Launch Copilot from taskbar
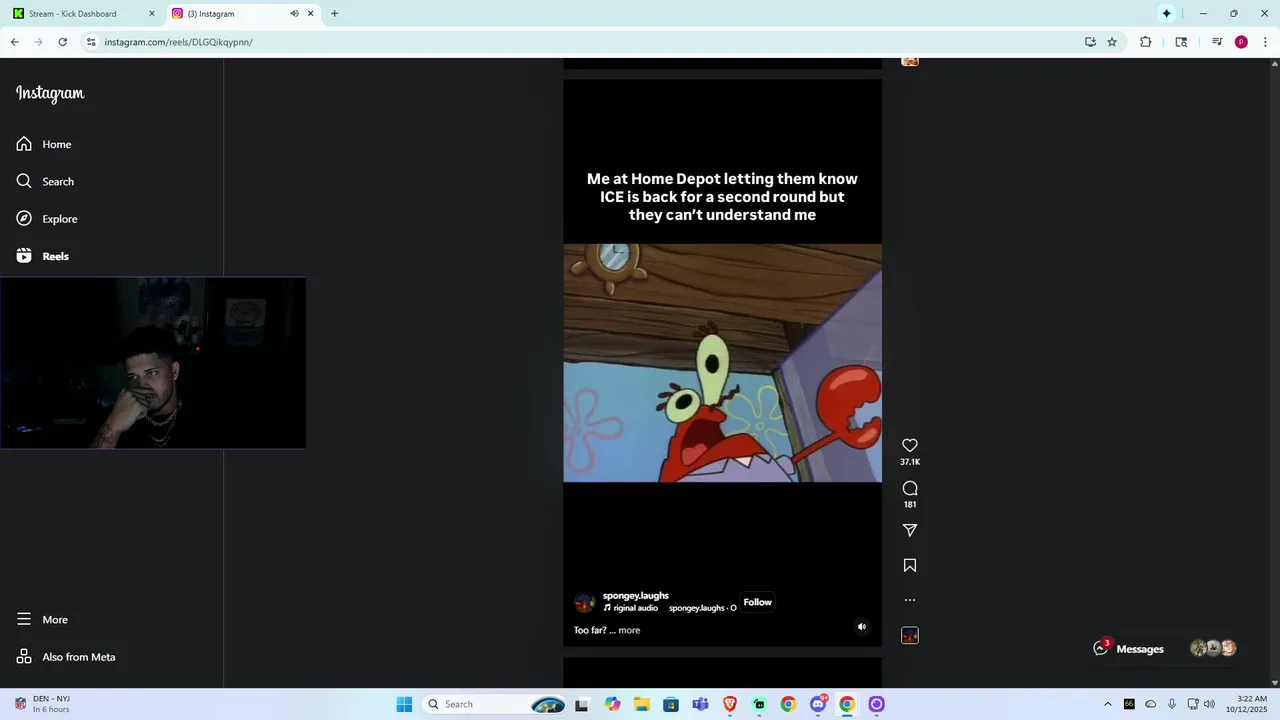This screenshot has height=720, width=1280. (x=612, y=704)
